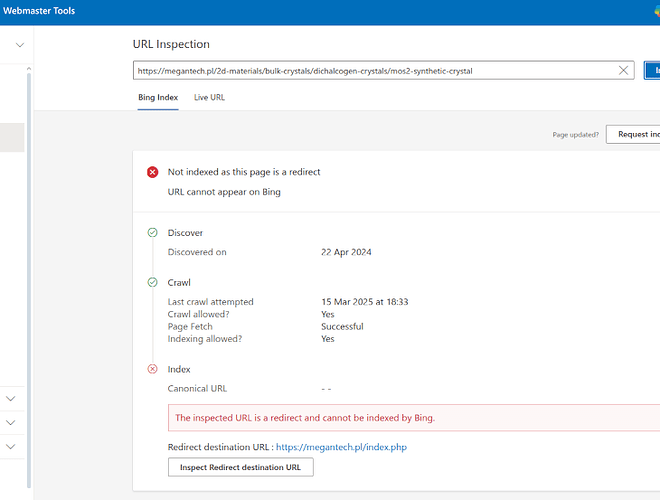Open the megantech.pl/index.php redirect link
Viewport: 660px width, 500px height.
click(x=341, y=447)
